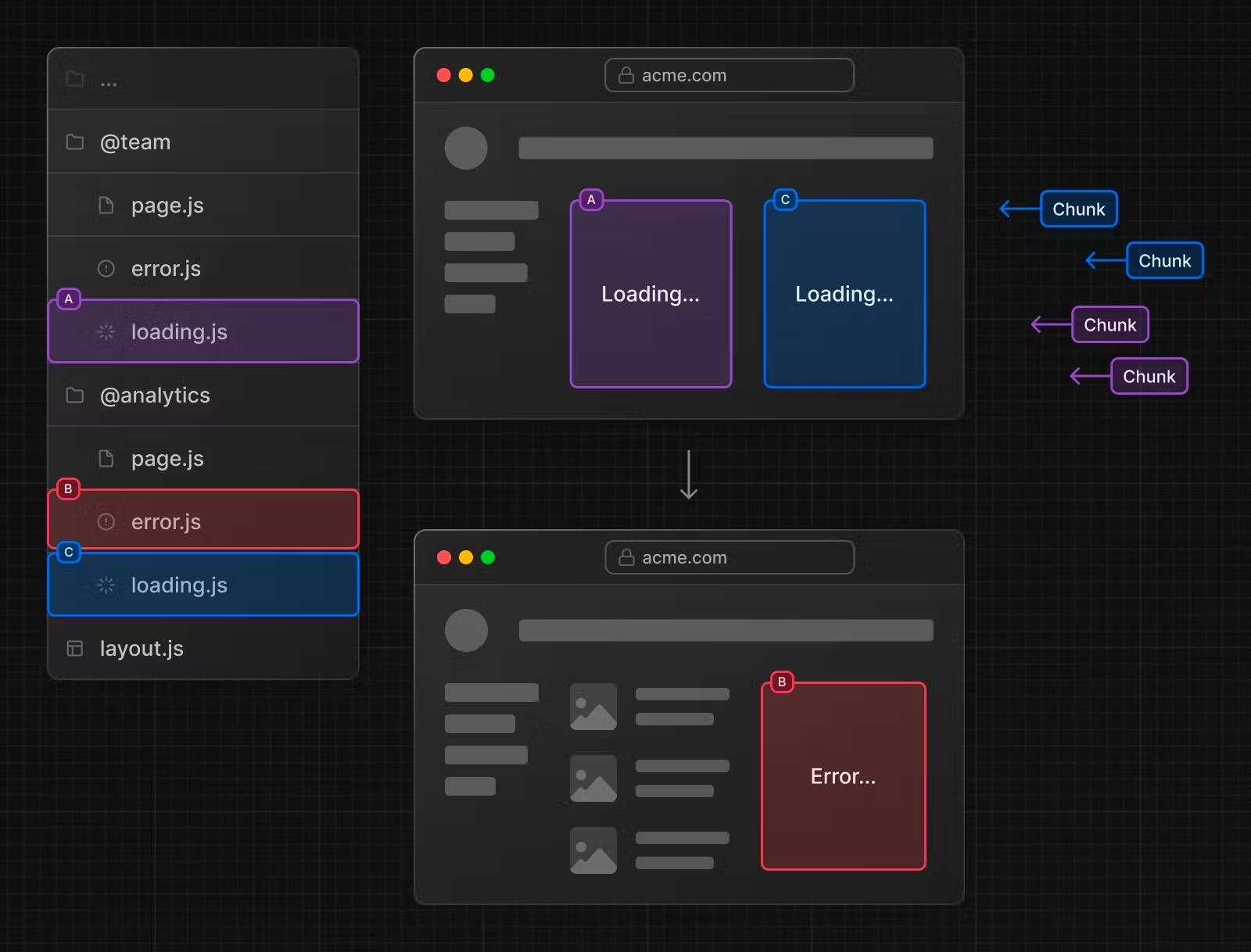Click the bottom image placeholder in the lower browser
The image size is (1251, 952).
pyautogui.click(x=593, y=850)
